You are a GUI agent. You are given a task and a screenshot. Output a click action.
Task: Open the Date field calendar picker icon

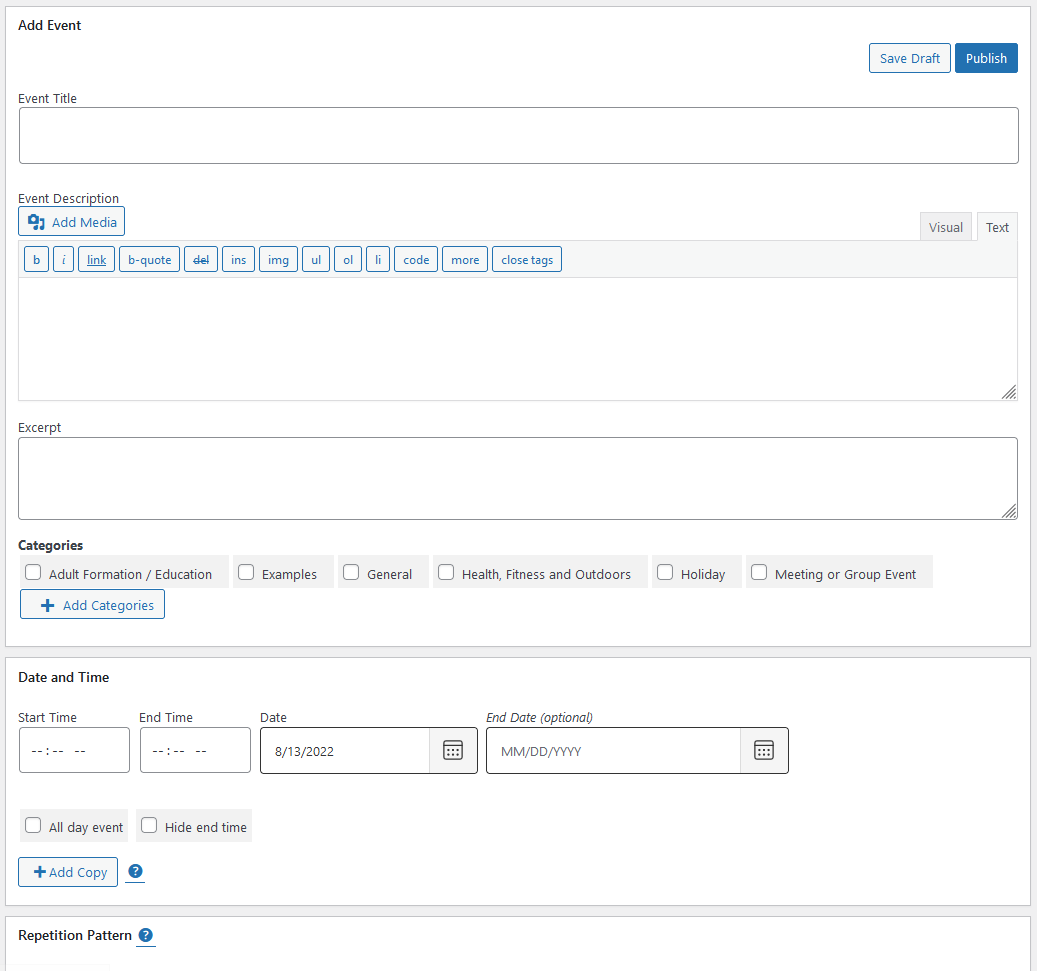point(453,750)
